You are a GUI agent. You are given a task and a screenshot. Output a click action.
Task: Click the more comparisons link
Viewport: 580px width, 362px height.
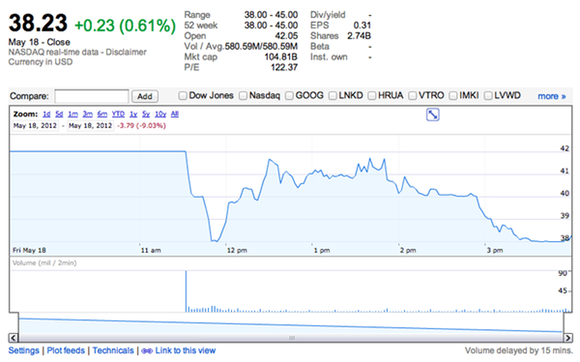pos(552,96)
